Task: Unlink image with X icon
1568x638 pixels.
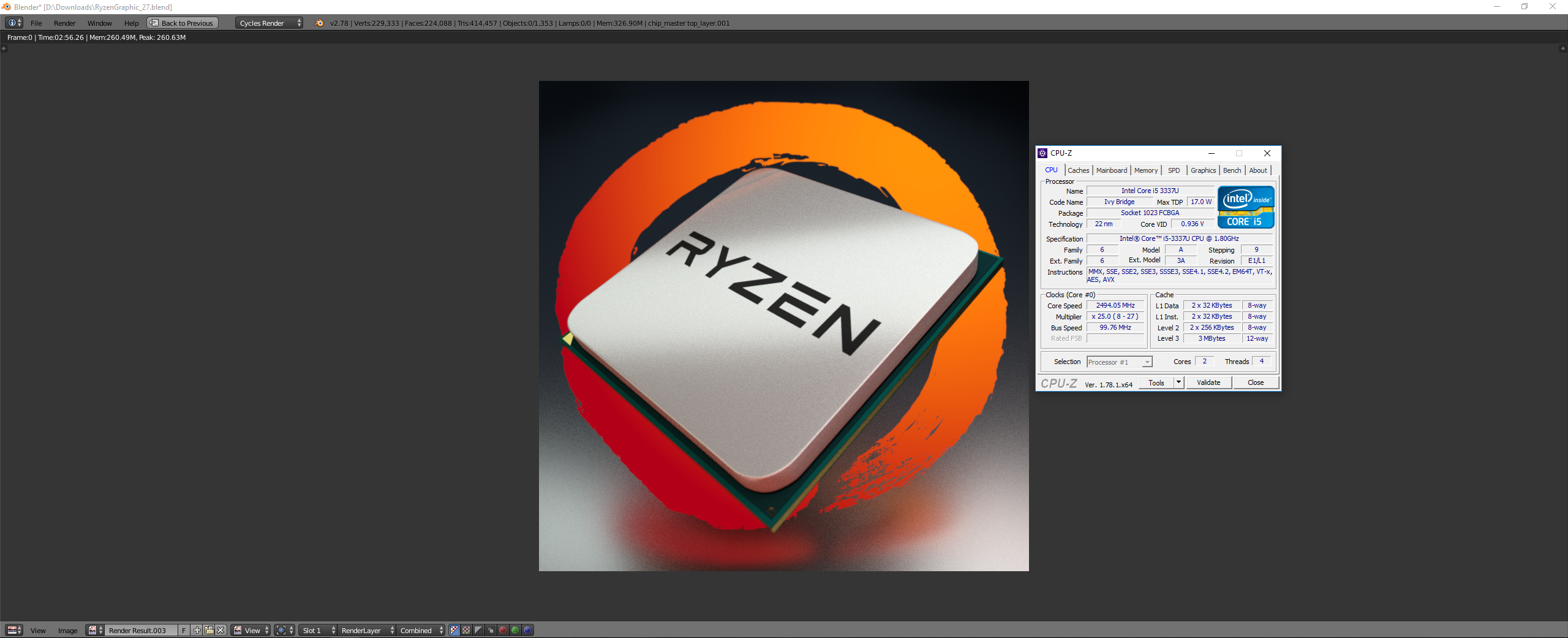Action: tap(221, 630)
